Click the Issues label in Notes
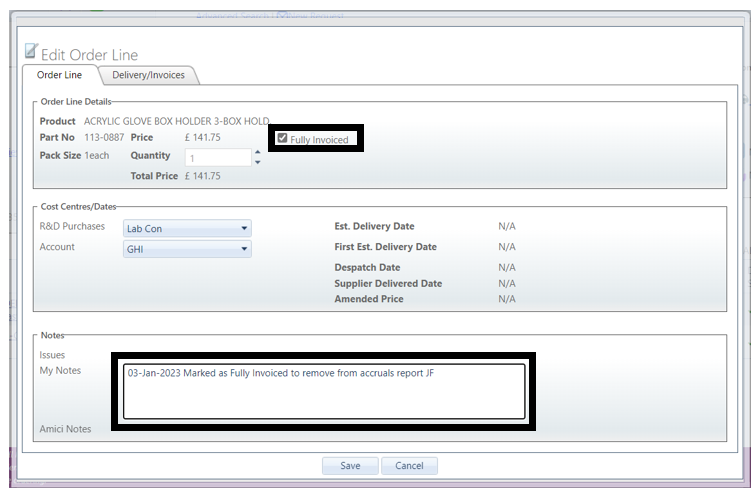The image size is (752, 488). click(52, 355)
